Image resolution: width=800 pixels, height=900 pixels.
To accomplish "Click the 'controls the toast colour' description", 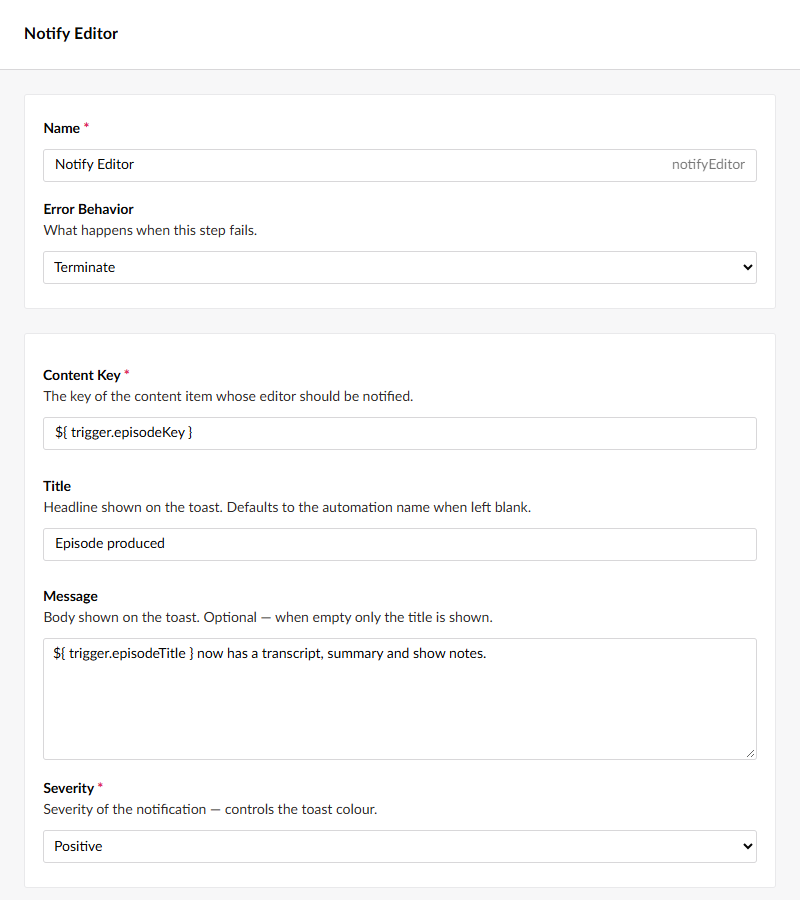I will (211, 809).
